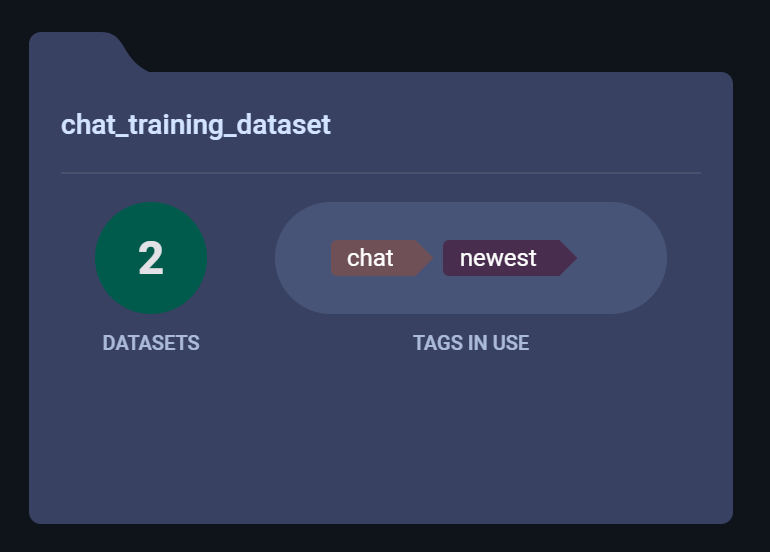The image size is (770, 552).
Task: Click the pointed tip of newest tag
Action: click(570, 258)
